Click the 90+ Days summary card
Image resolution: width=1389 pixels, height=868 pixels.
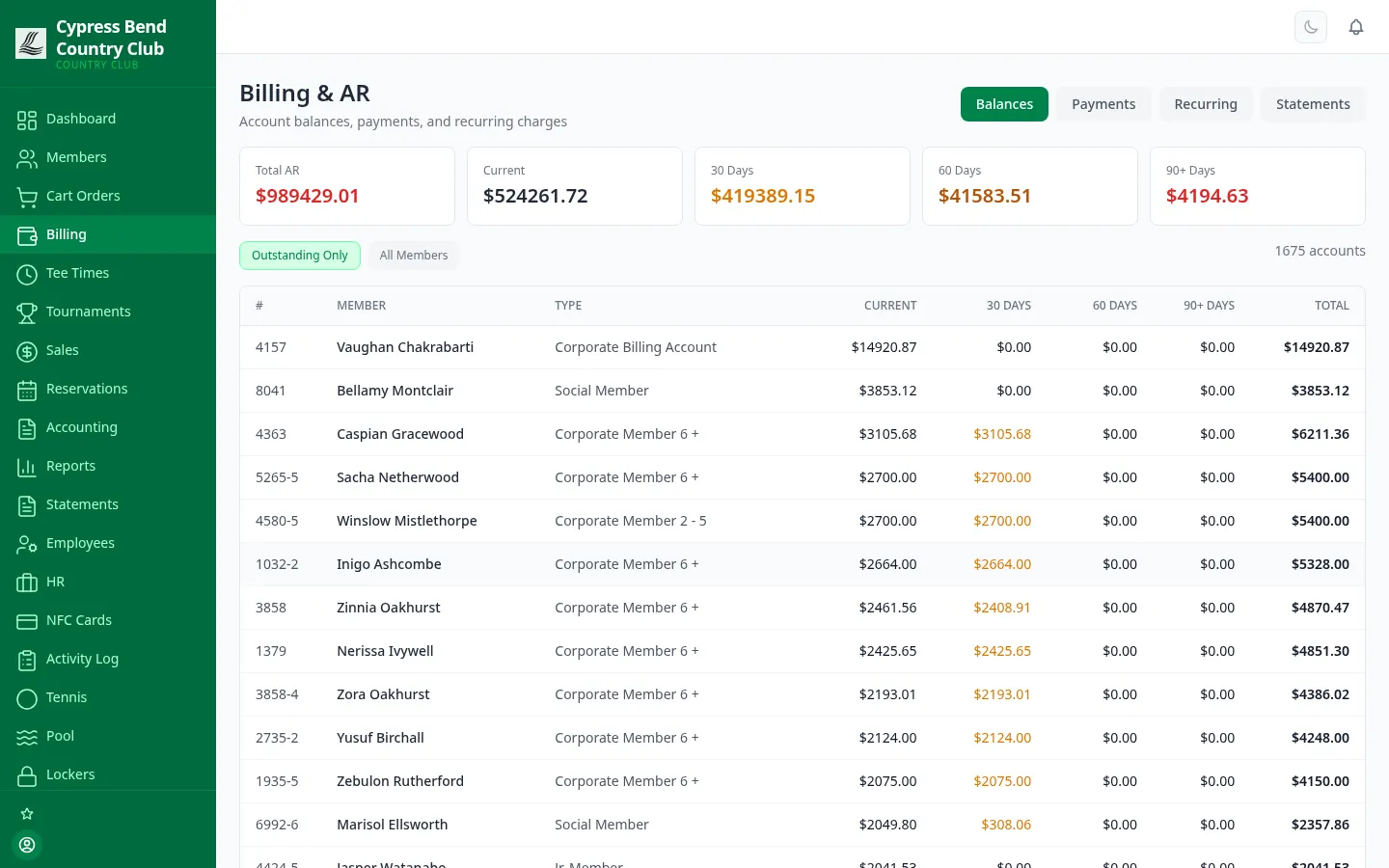point(1258,186)
